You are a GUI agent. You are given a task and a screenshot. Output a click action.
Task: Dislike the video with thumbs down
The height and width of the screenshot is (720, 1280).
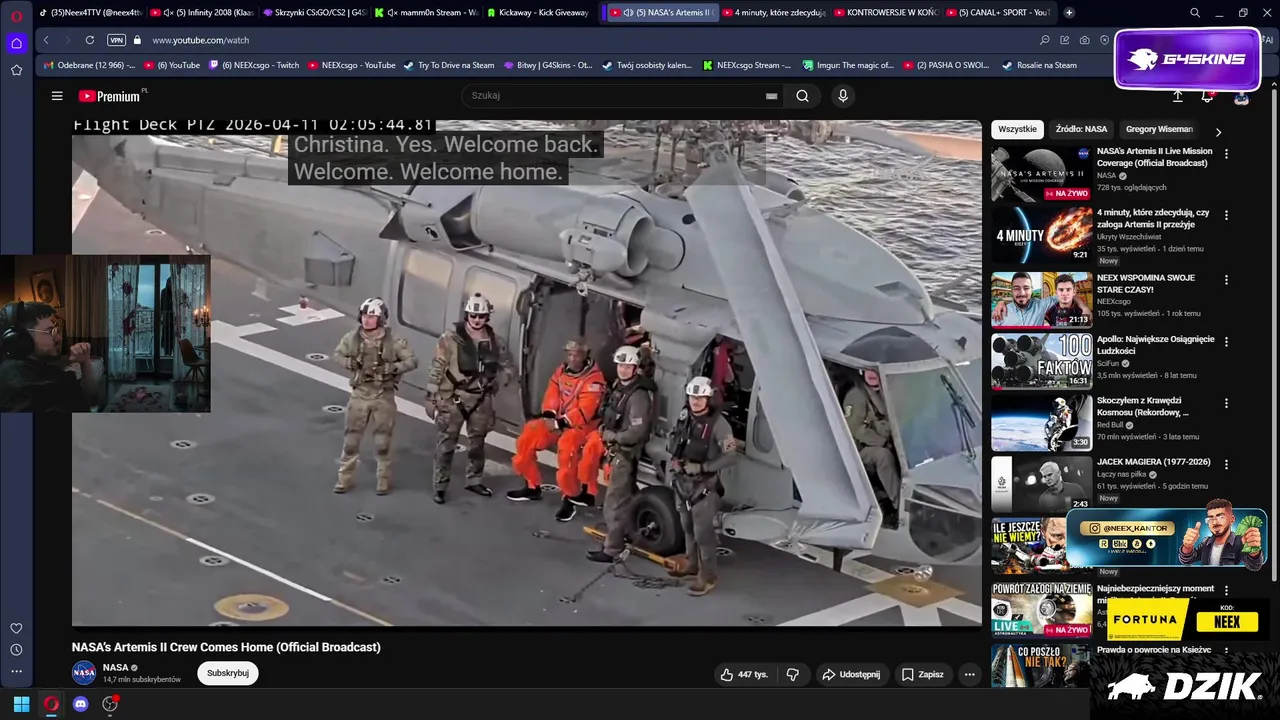point(793,675)
